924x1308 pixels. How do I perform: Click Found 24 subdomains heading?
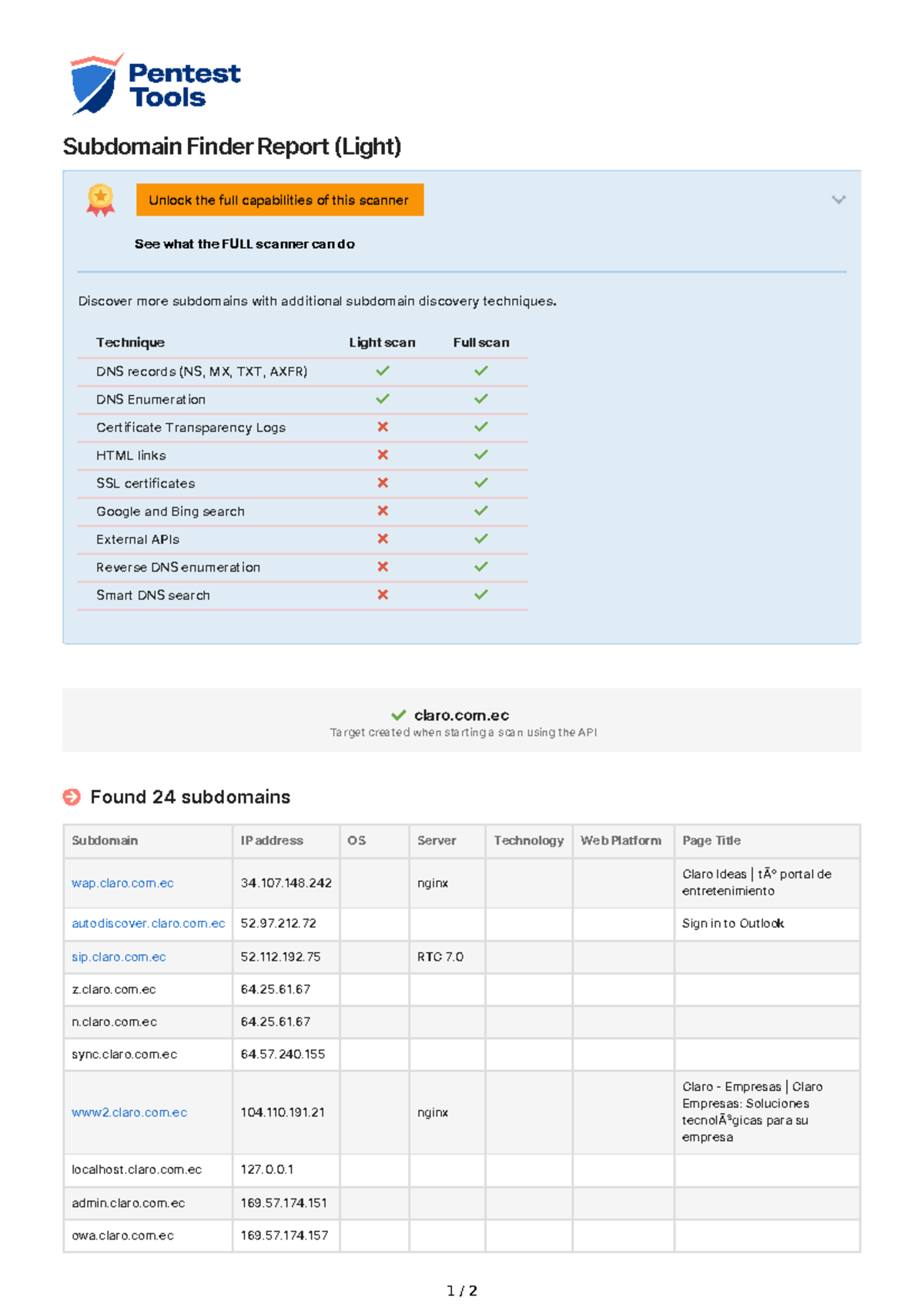click(x=190, y=797)
